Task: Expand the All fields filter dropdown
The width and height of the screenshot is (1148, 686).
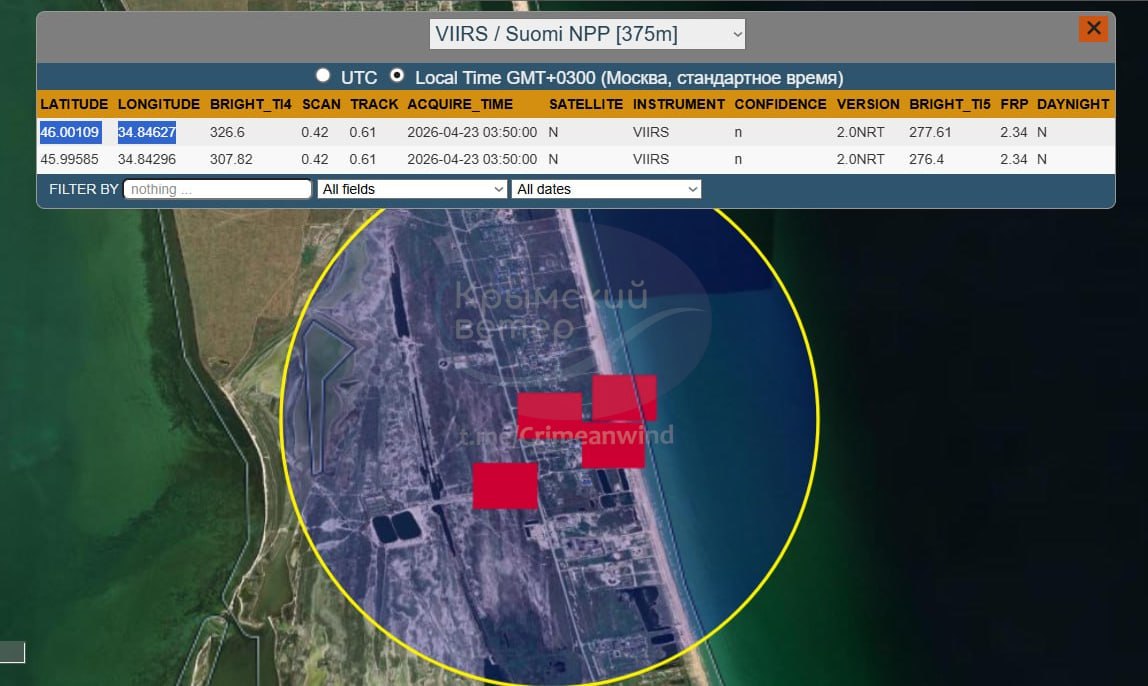Action: point(412,189)
